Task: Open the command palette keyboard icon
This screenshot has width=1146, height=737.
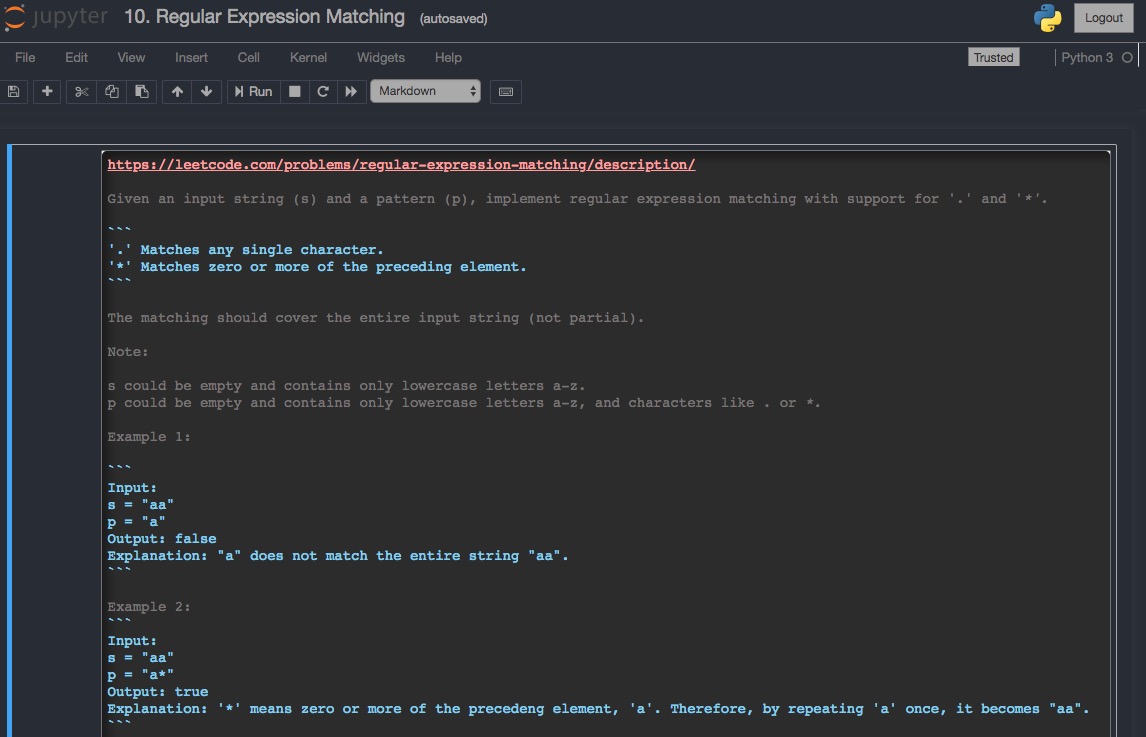Action: 505,91
